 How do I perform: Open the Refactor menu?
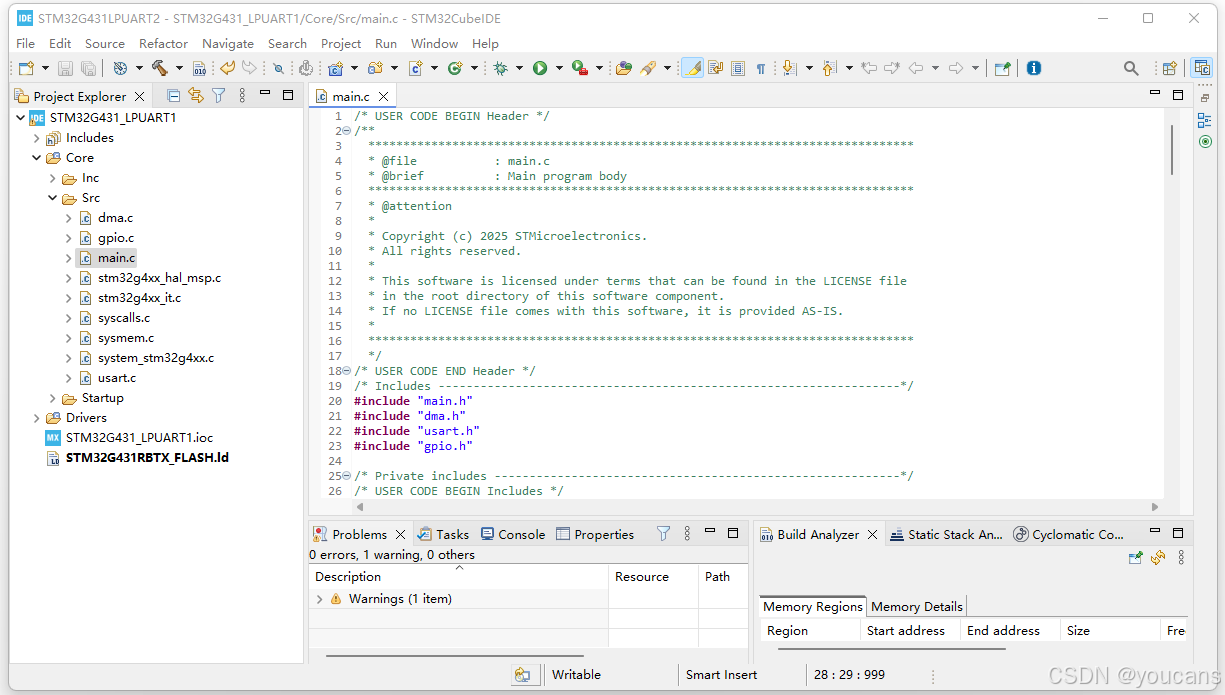pos(163,43)
